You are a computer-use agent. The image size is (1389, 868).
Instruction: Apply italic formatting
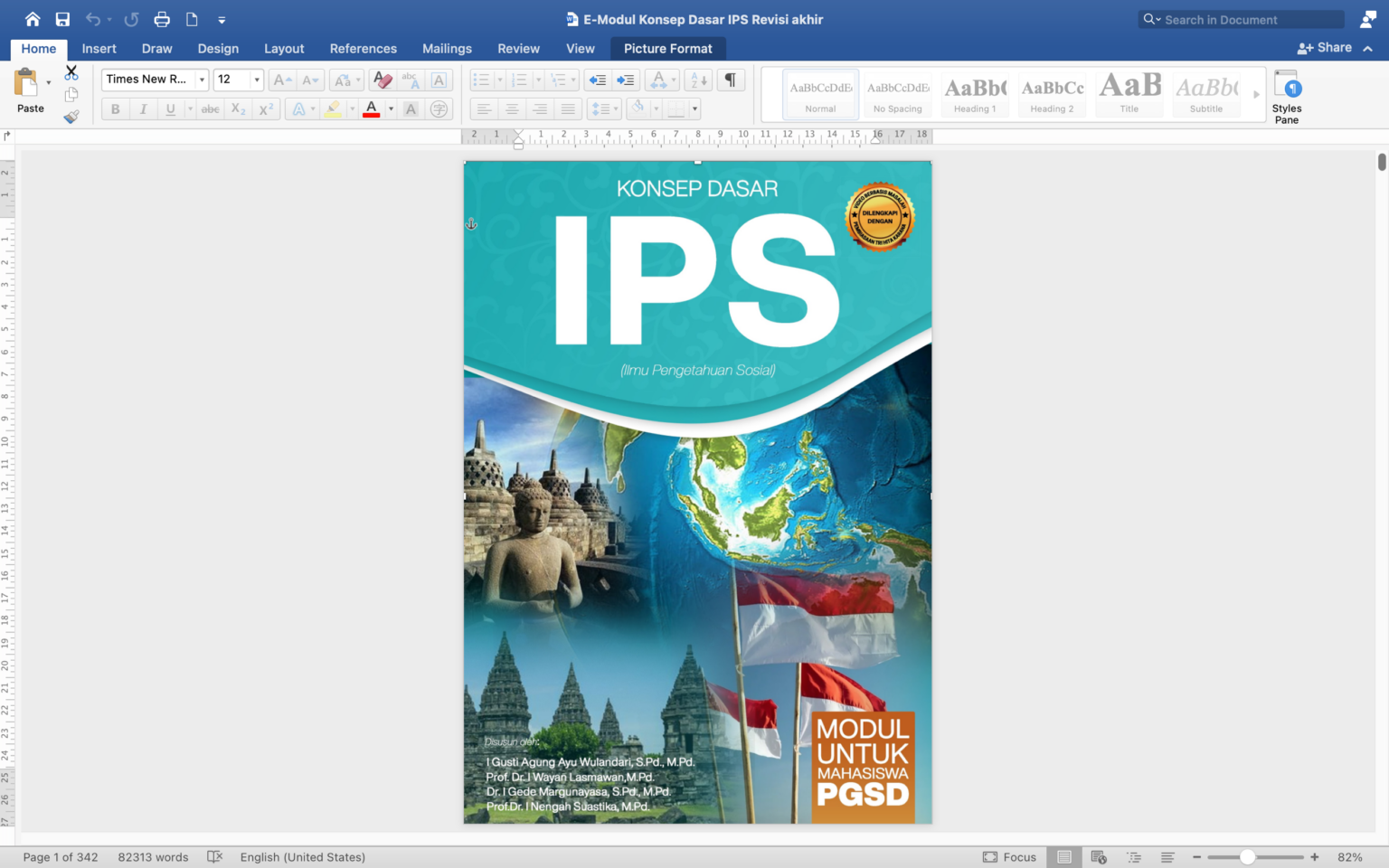point(143,108)
